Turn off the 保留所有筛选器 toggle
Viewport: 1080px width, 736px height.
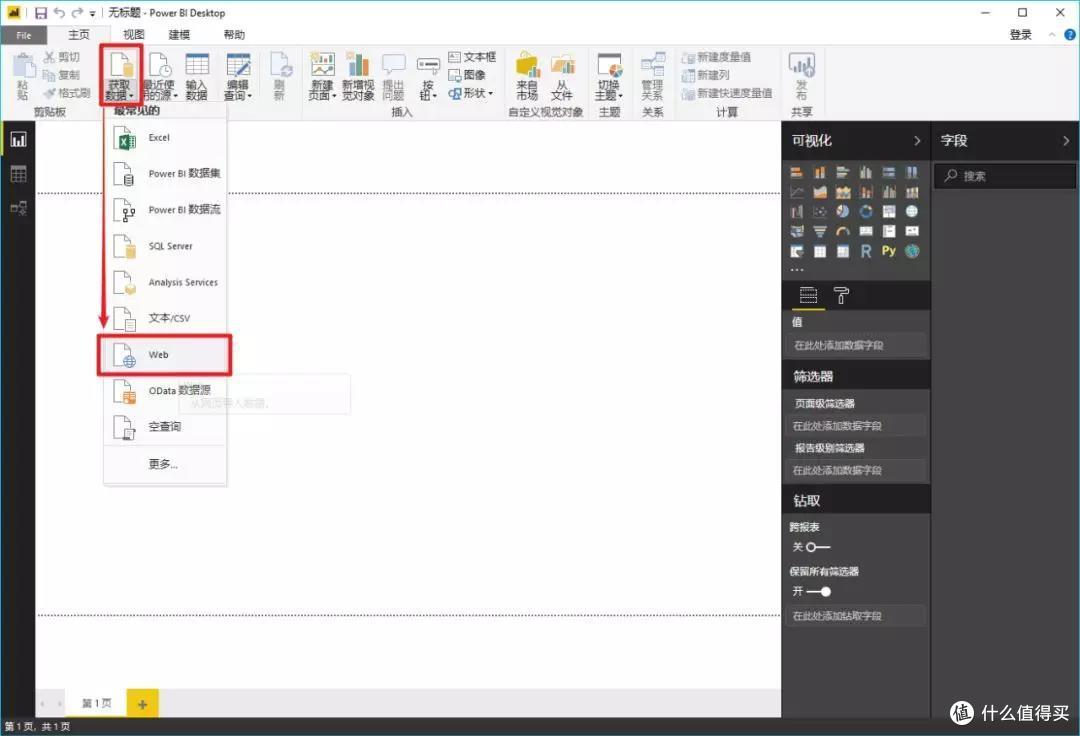click(x=818, y=591)
